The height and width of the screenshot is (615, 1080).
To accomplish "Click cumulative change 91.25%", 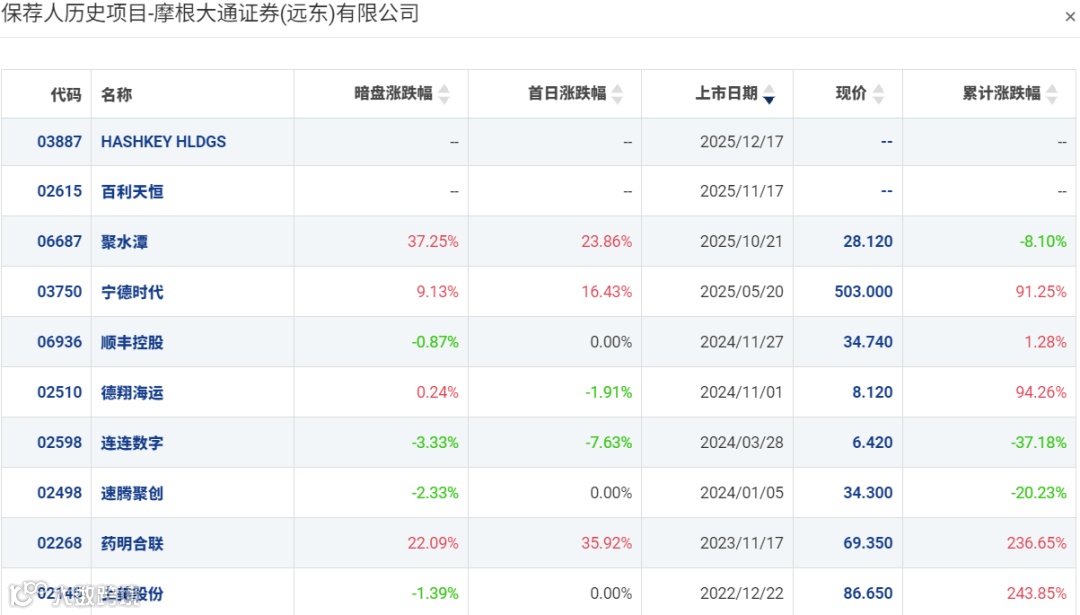I will [1041, 292].
